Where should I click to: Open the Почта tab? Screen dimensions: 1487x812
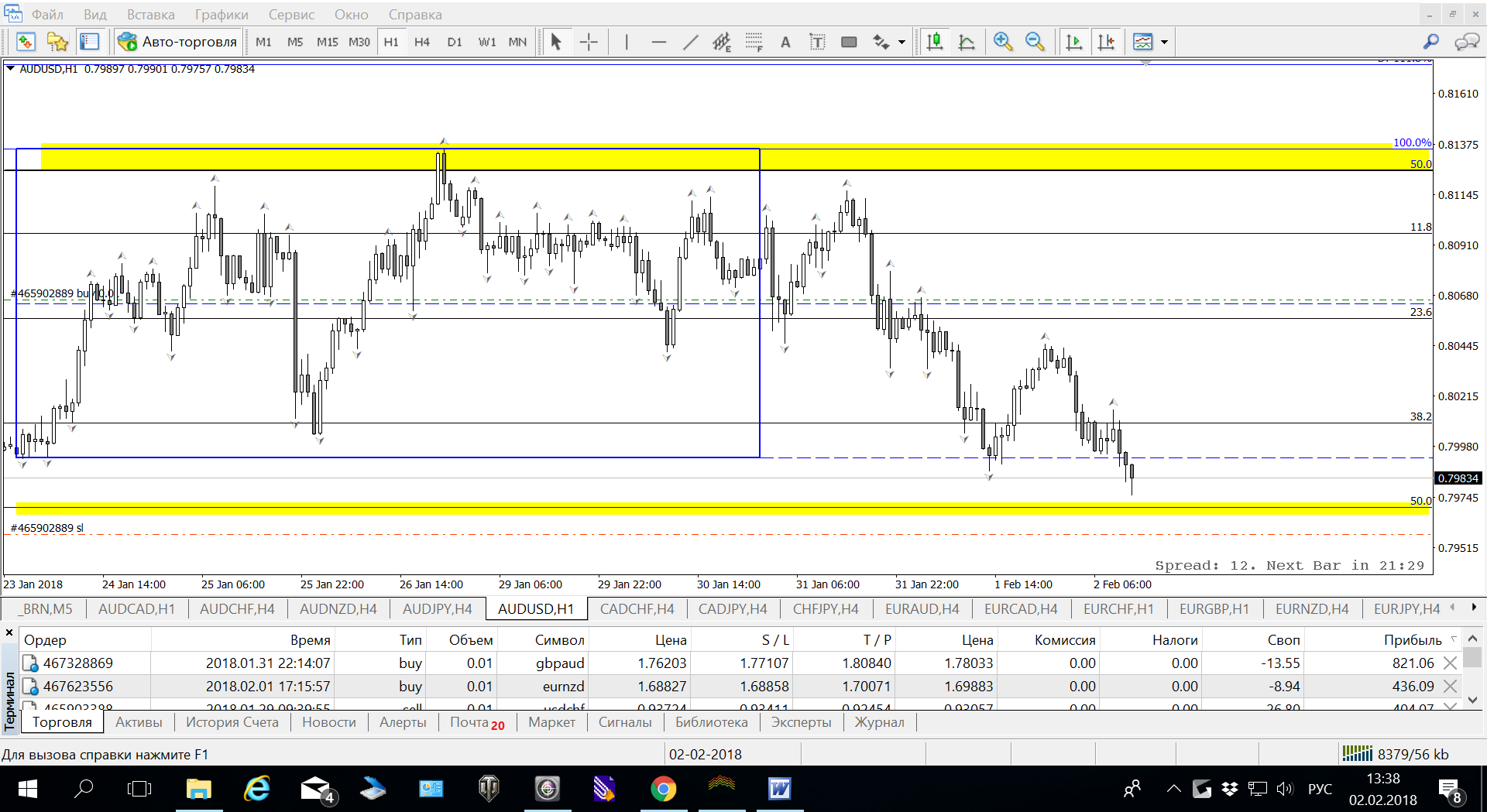click(477, 722)
